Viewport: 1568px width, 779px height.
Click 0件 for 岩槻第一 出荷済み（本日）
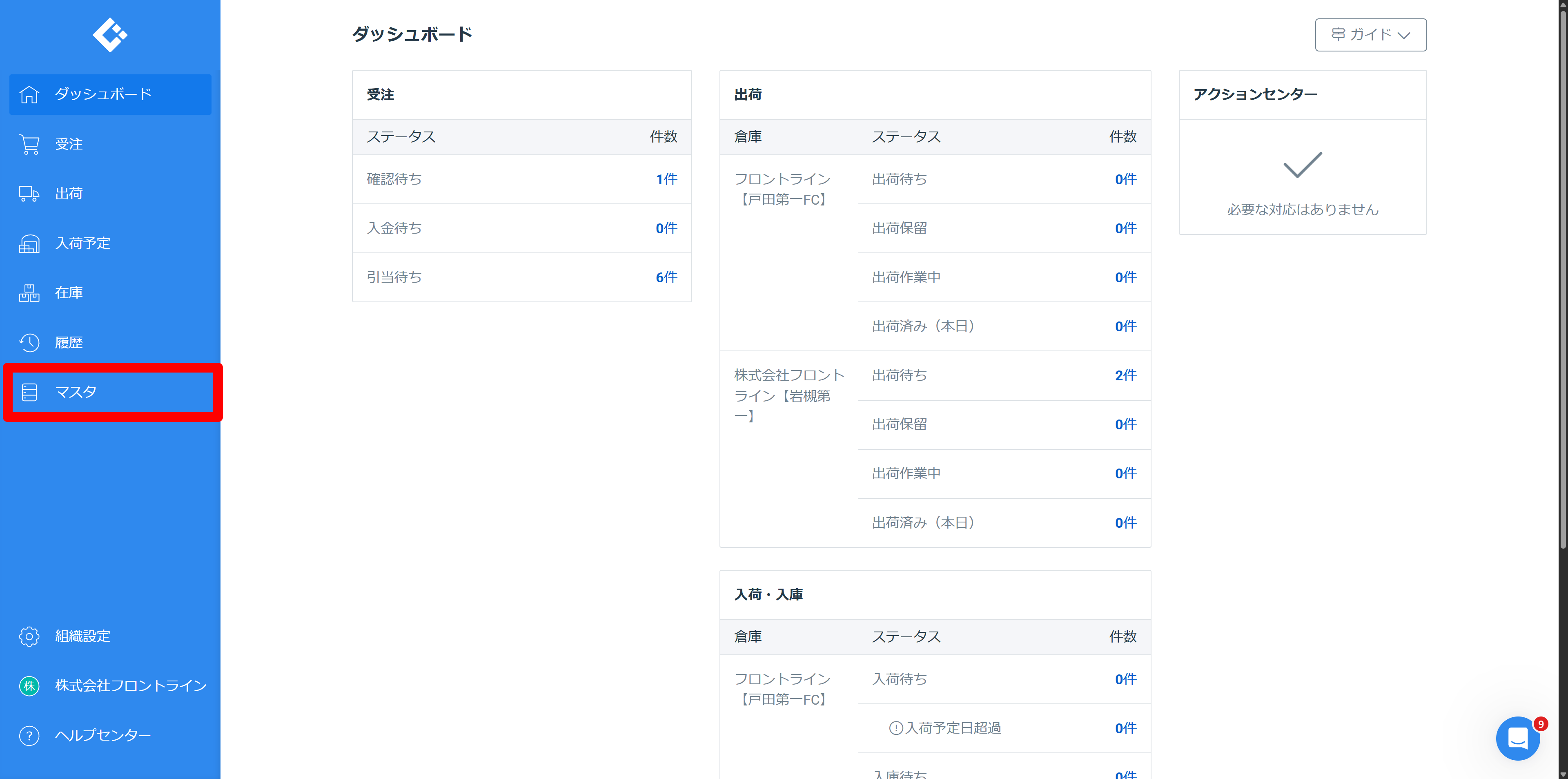1125,522
